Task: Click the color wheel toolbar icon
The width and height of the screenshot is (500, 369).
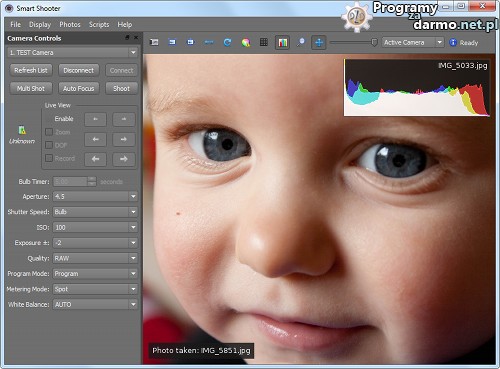Action: (246, 42)
